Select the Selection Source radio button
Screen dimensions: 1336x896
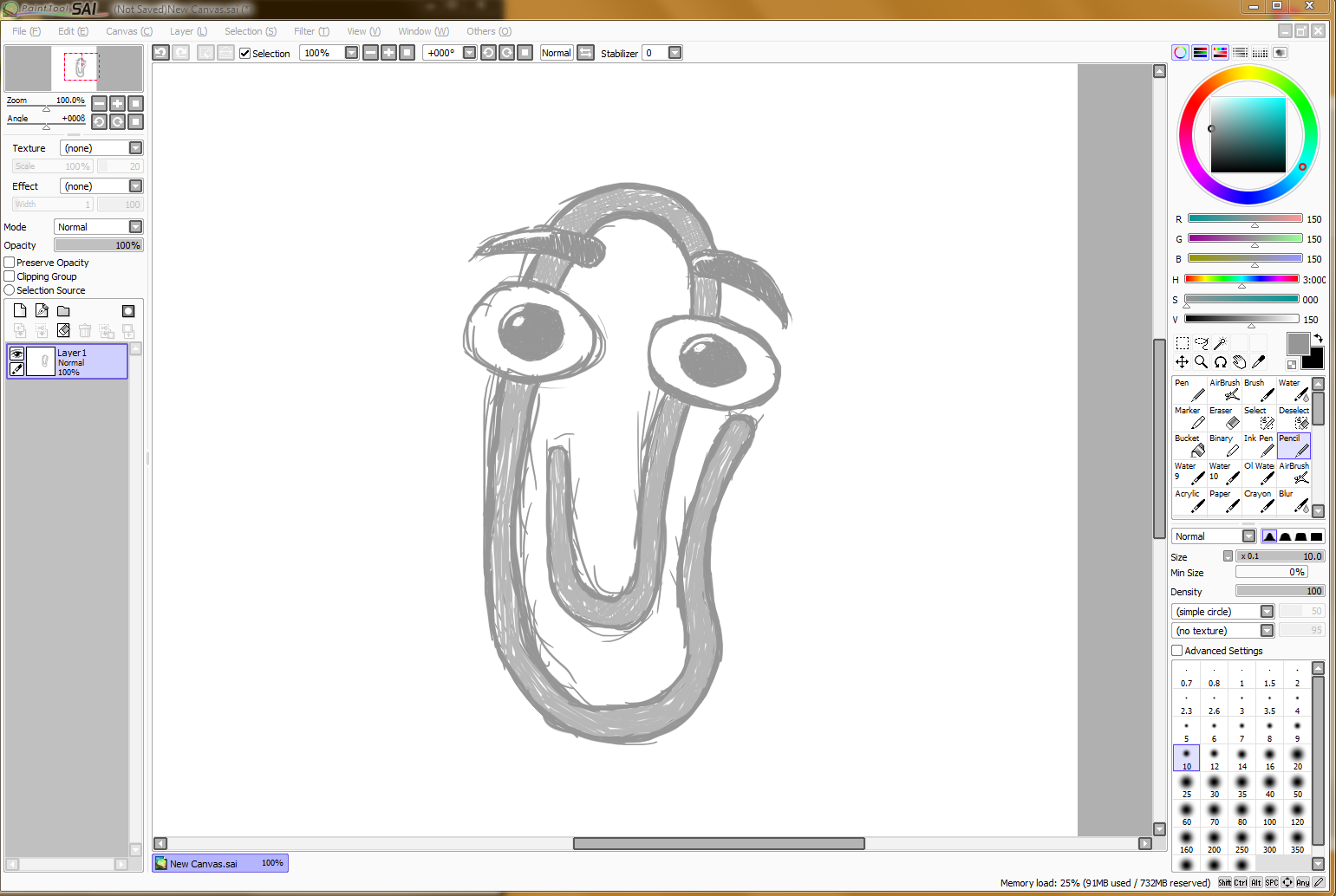click(x=10, y=289)
